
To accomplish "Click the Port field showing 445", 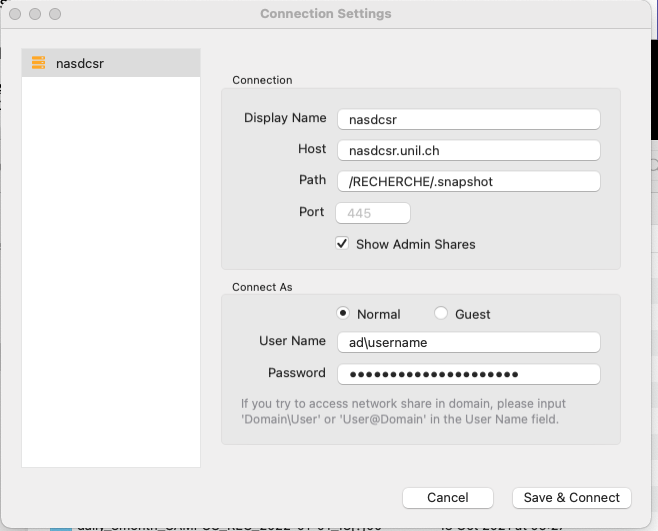I will (374, 213).
